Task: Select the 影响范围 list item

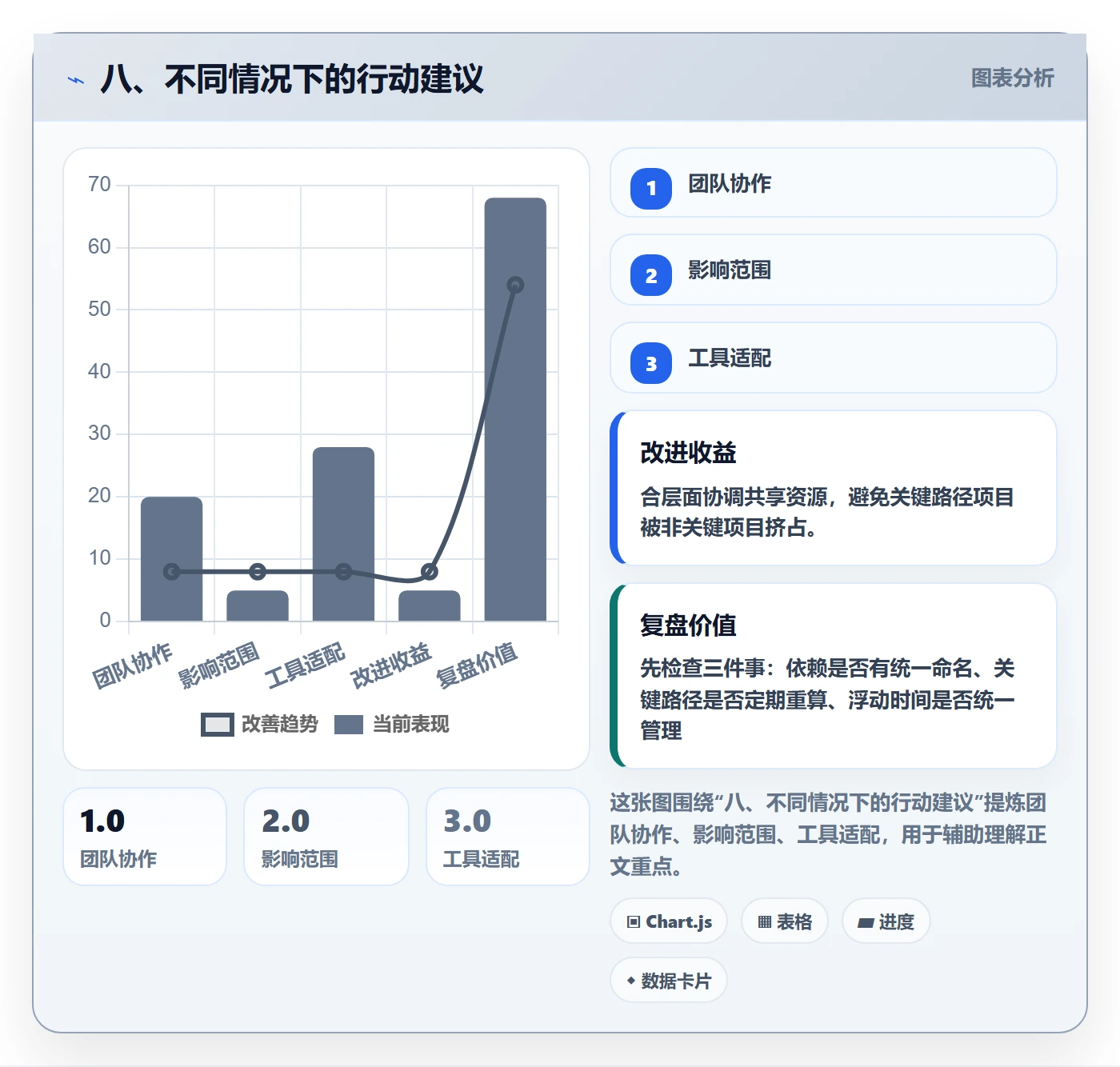Action: point(833,270)
